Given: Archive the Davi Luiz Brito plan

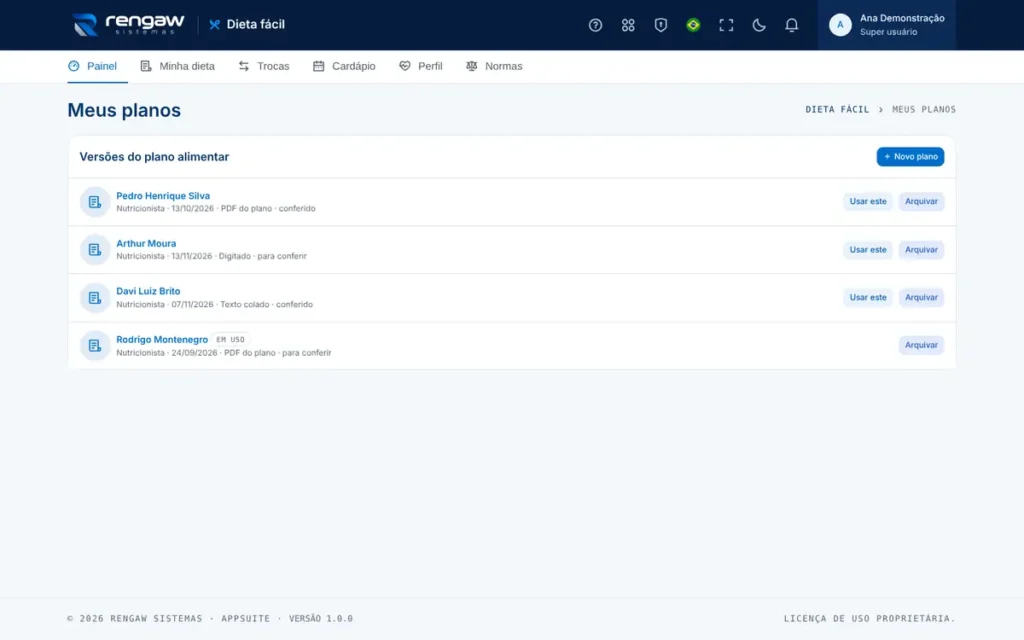Looking at the screenshot, I should click(921, 297).
